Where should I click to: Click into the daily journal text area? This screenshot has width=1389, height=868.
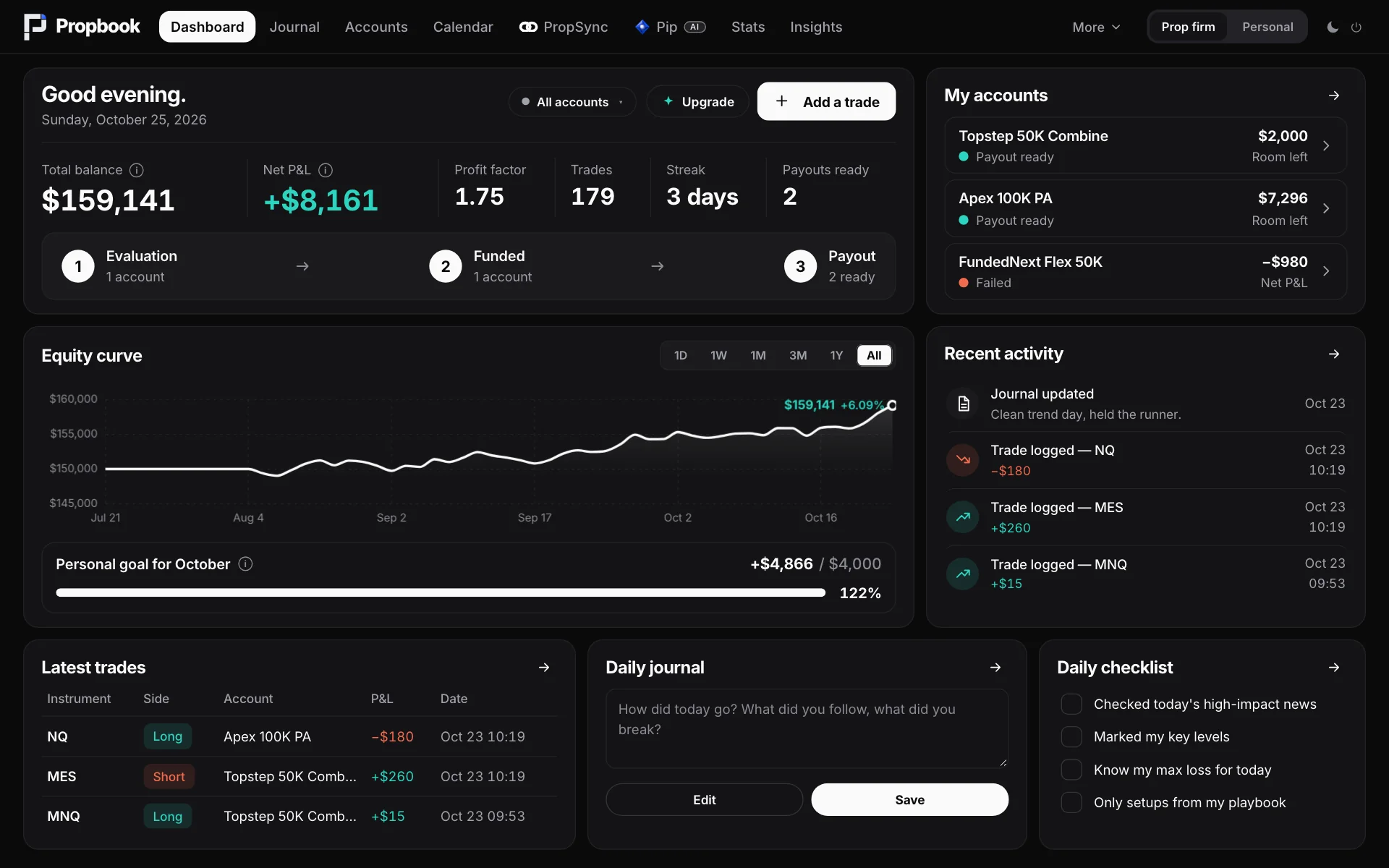pyautogui.click(x=807, y=728)
